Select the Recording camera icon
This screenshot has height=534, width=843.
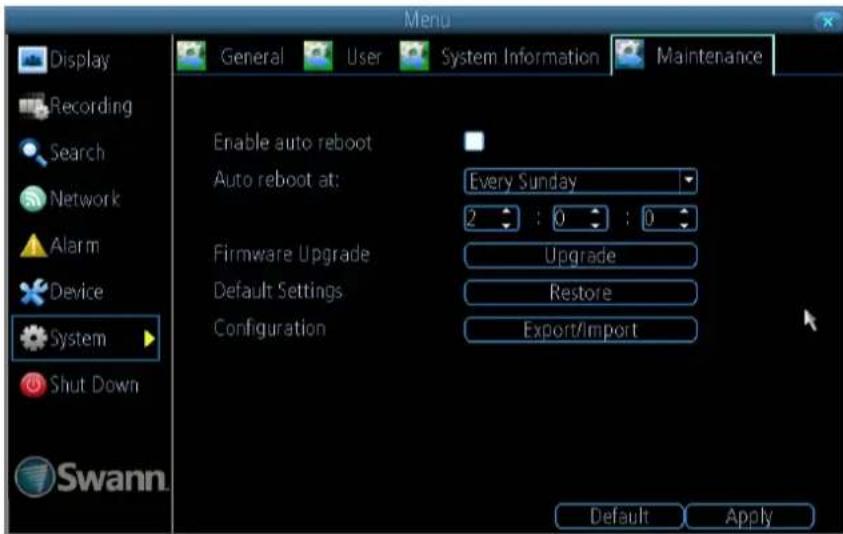click(33, 106)
